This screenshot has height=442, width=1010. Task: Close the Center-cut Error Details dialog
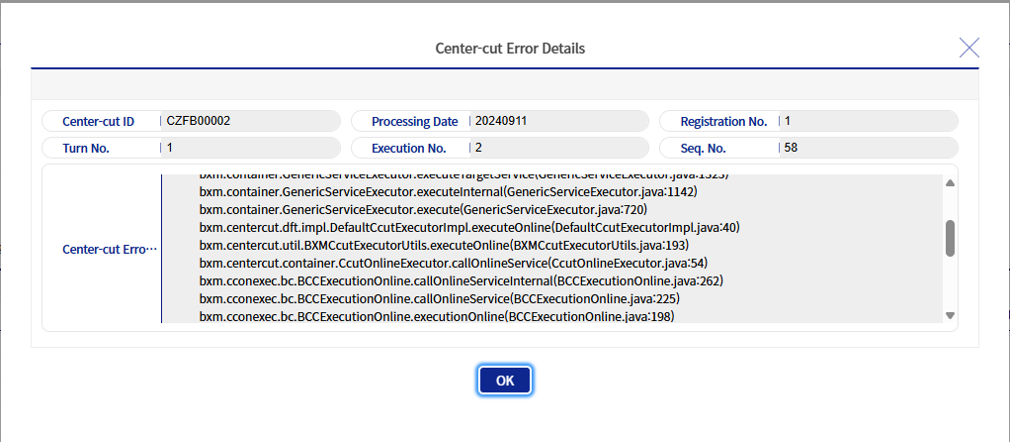(x=968, y=47)
